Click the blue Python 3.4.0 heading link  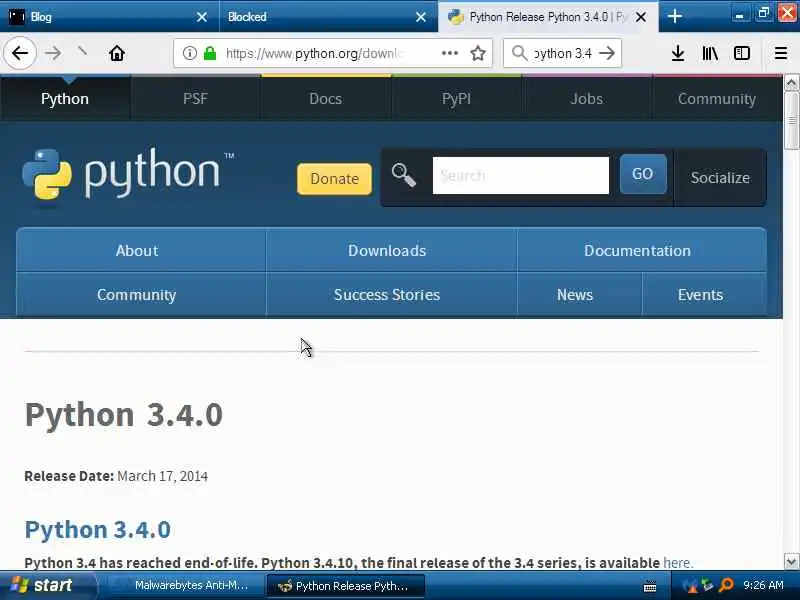[x=97, y=529]
